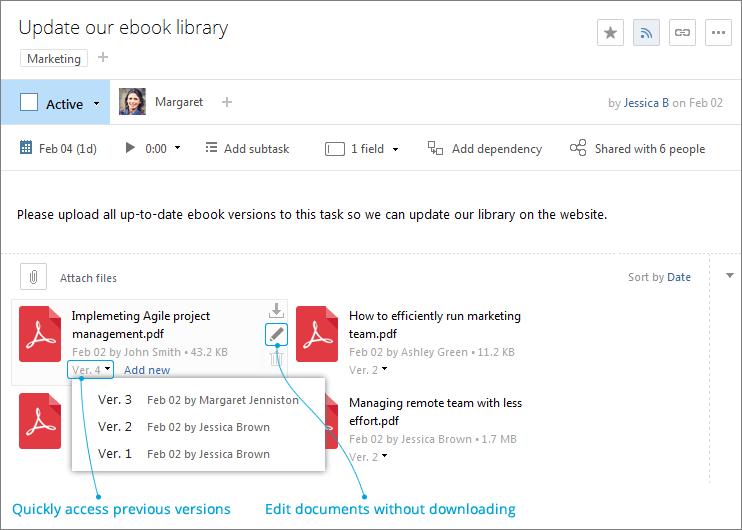Click the custom field icon

pos(335,149)
